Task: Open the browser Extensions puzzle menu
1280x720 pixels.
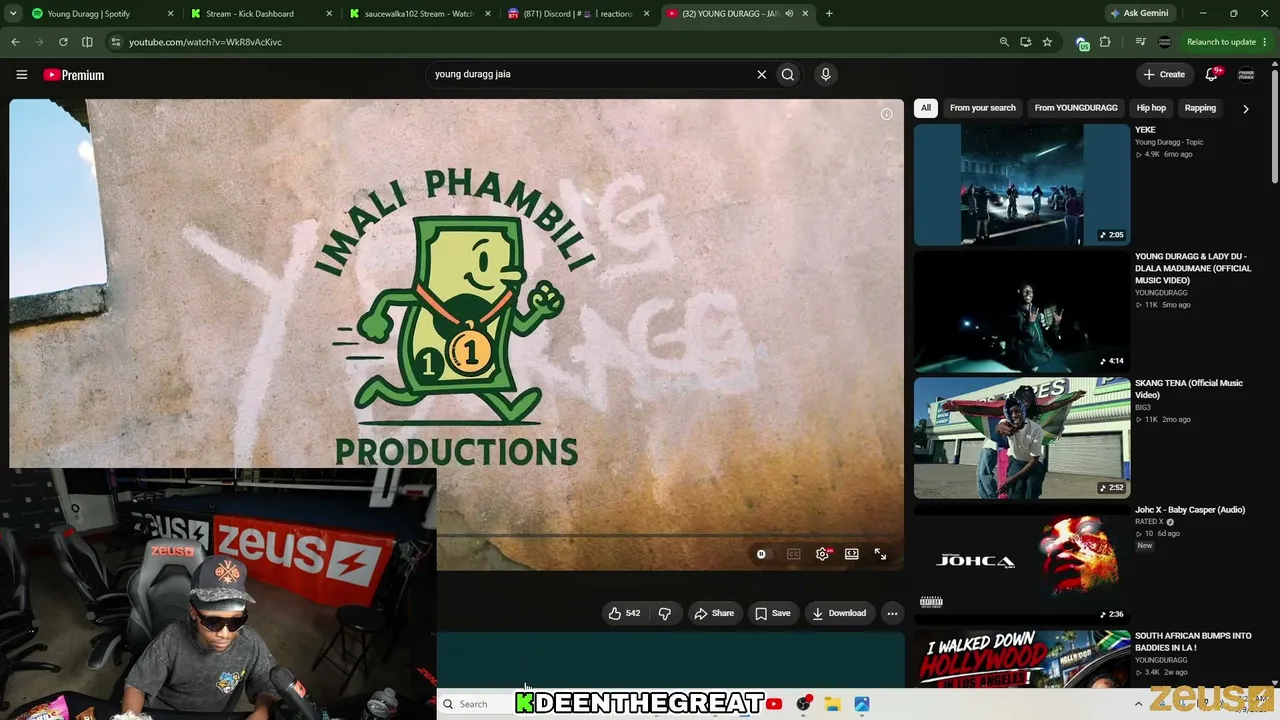Action: click(1105, 42)
